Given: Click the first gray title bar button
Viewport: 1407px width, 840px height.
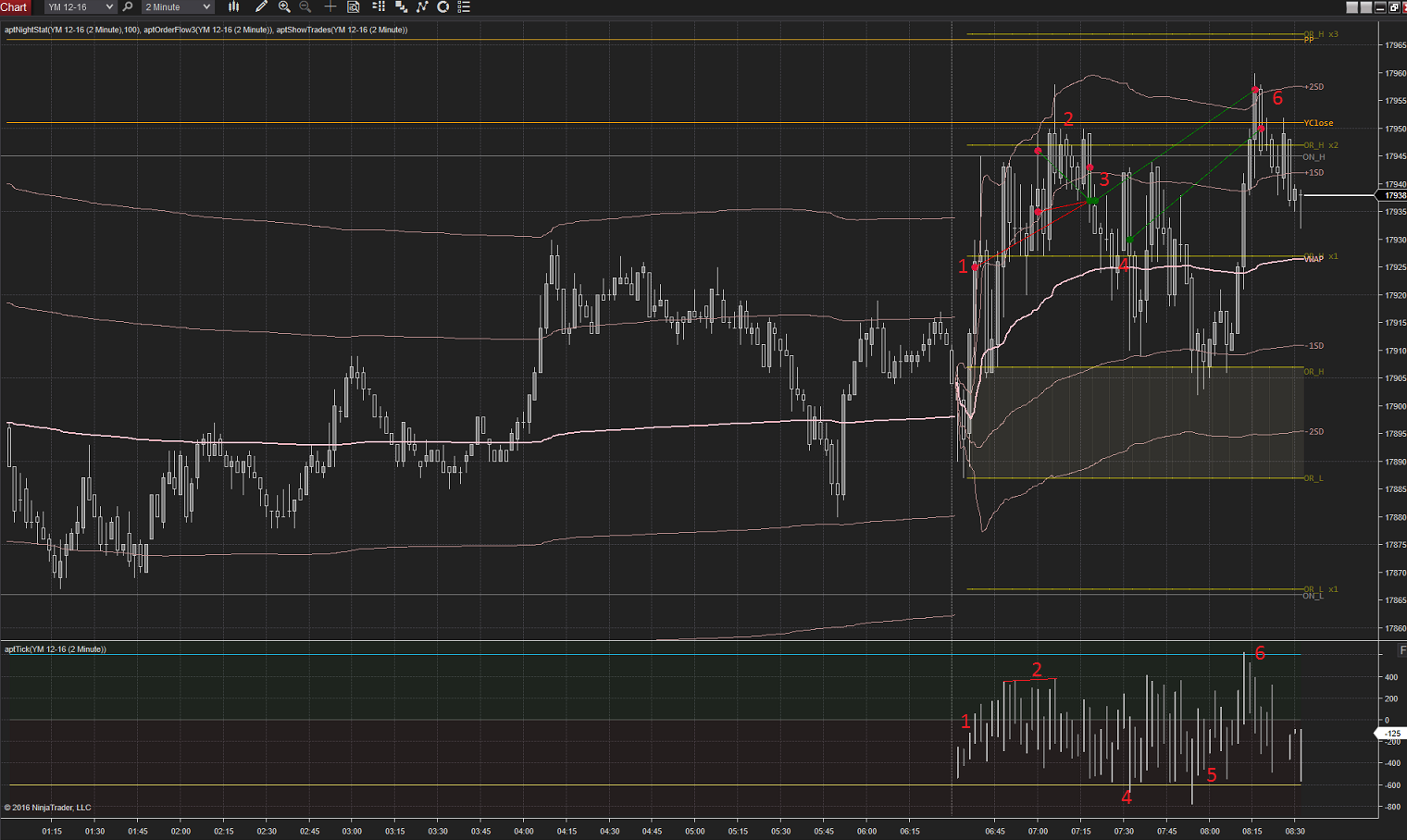Looking at the screenshot, I should [1352, 7].
